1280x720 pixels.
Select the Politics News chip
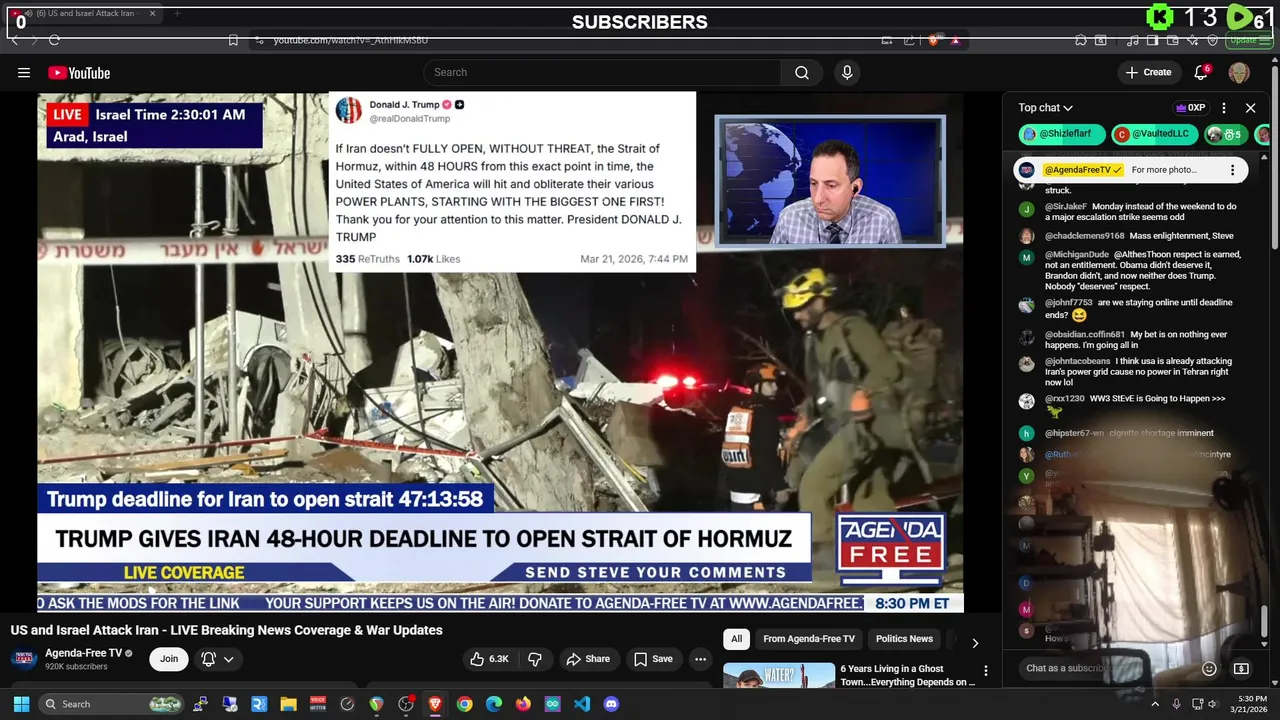pyautogui.click(x=904, y=639)
